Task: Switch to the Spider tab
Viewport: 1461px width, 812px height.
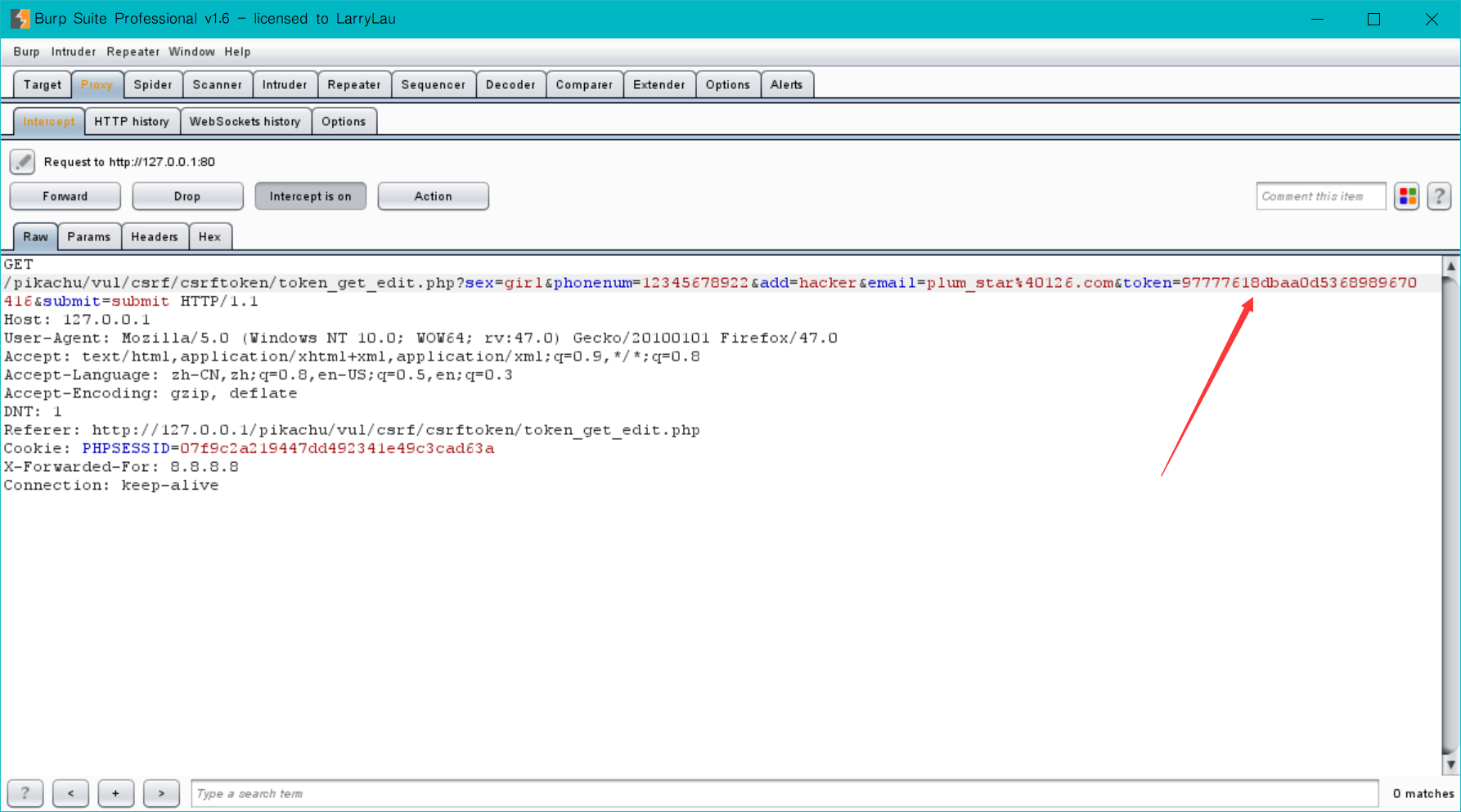Action: [153, 85]
